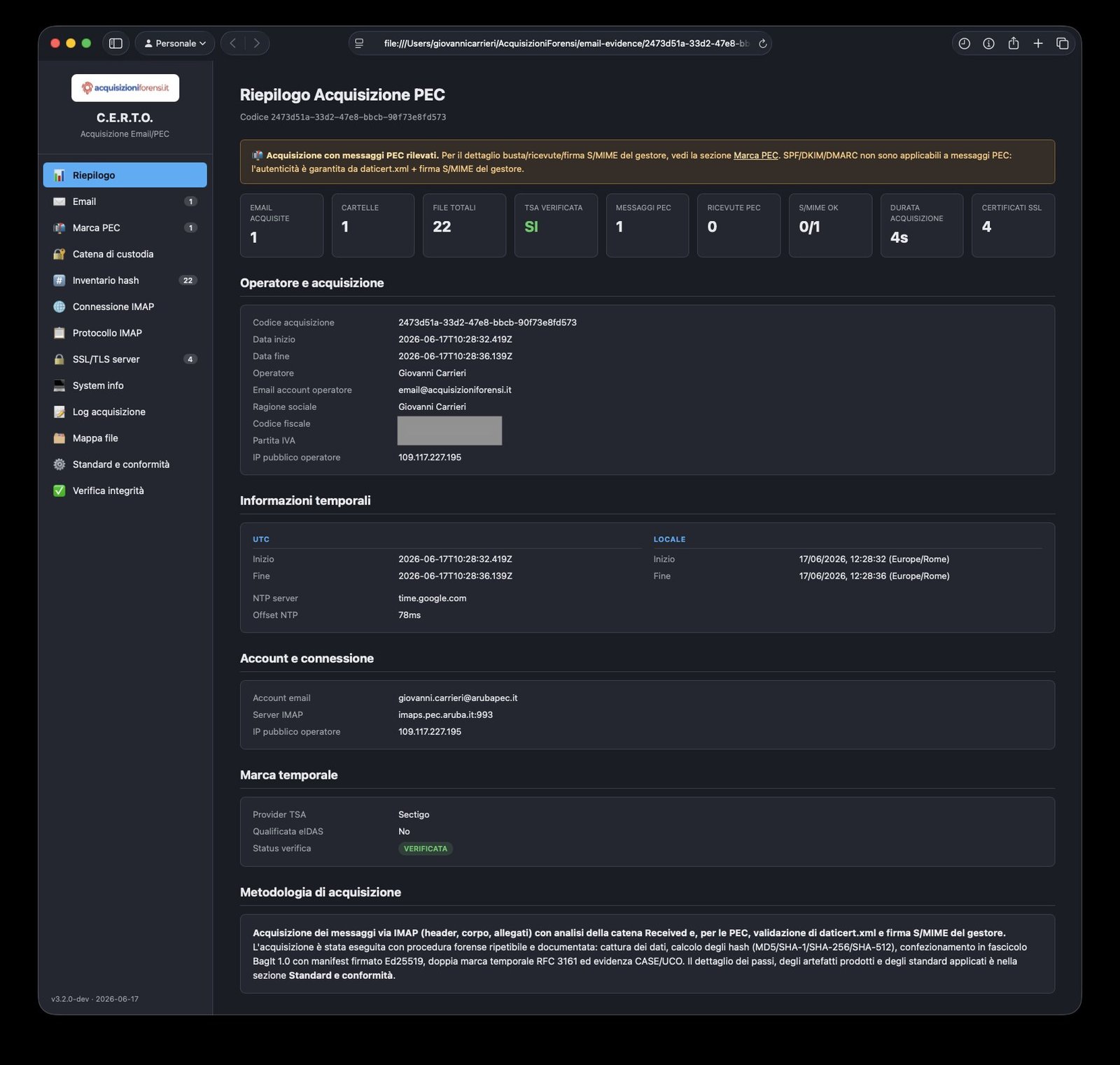Click the LOCALE column header
This screenshot has width=1120, height=1065.
pos(669,539)
